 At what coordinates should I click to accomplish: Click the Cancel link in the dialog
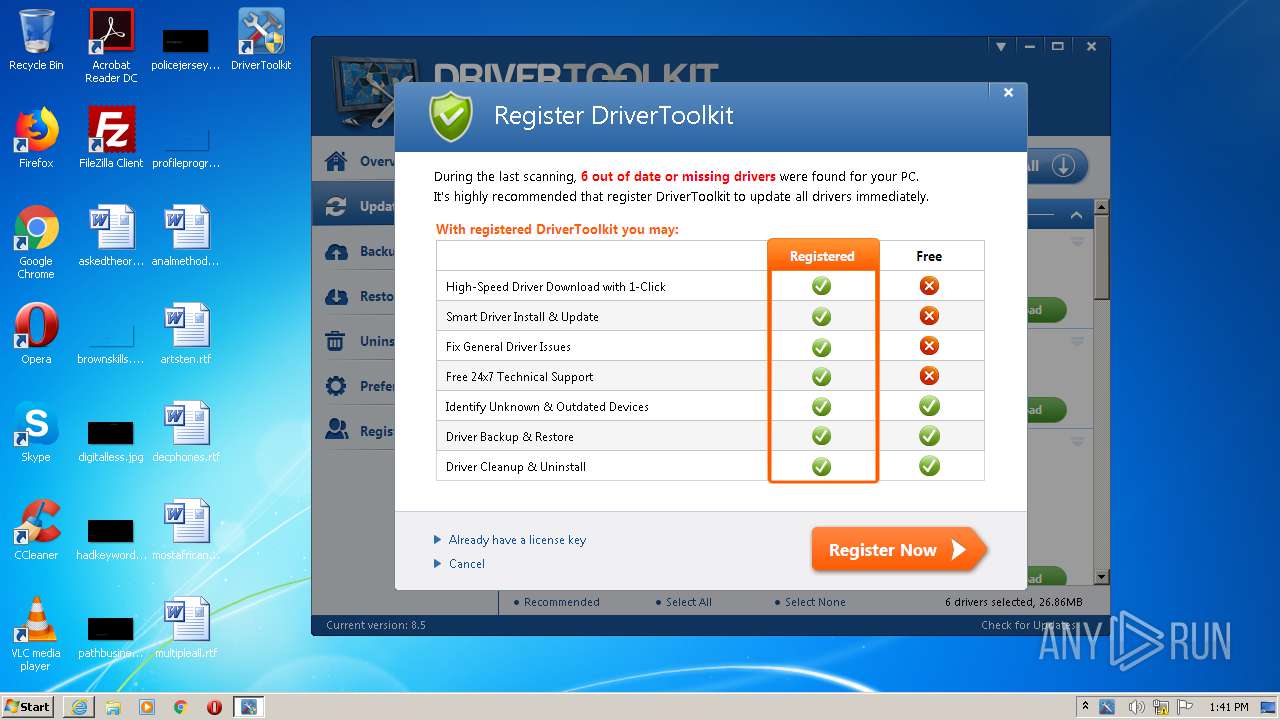tap(467, 564)
